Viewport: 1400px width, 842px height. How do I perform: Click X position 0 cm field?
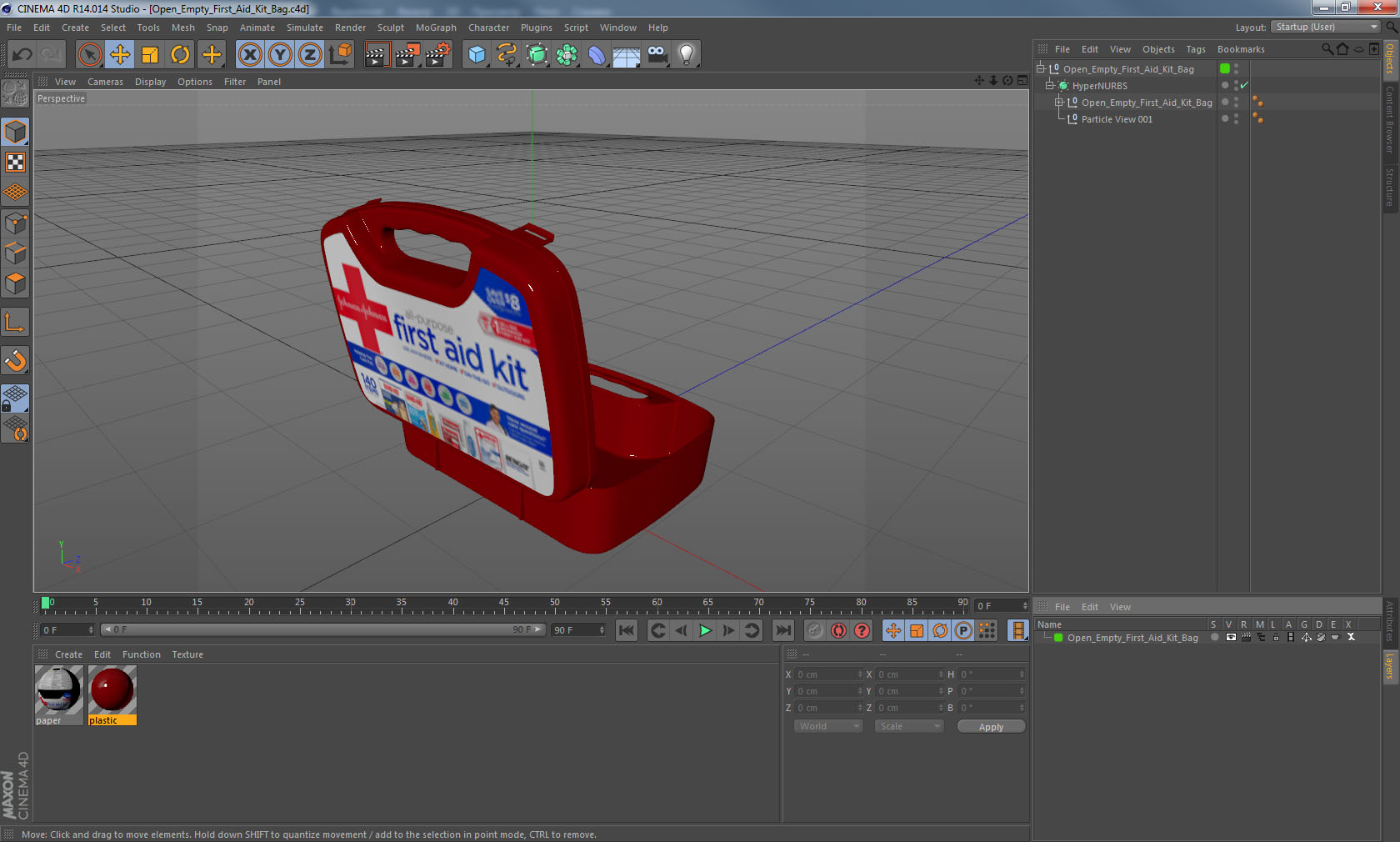click(x=828, y=674)
